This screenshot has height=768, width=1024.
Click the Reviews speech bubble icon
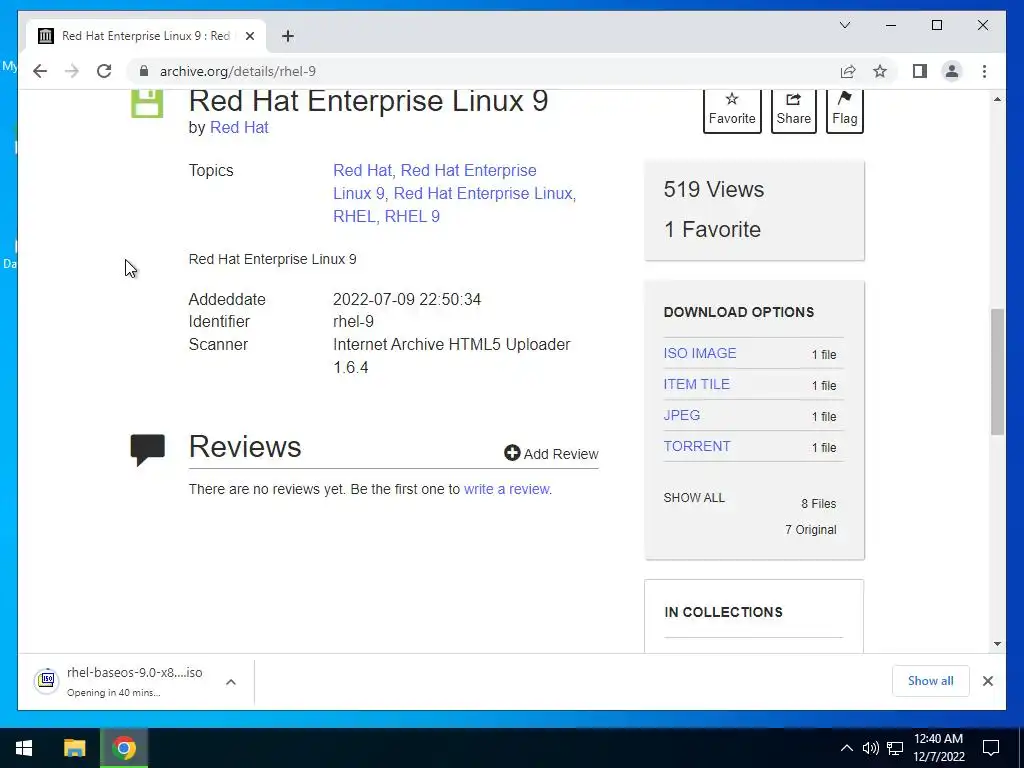[148, 449]
